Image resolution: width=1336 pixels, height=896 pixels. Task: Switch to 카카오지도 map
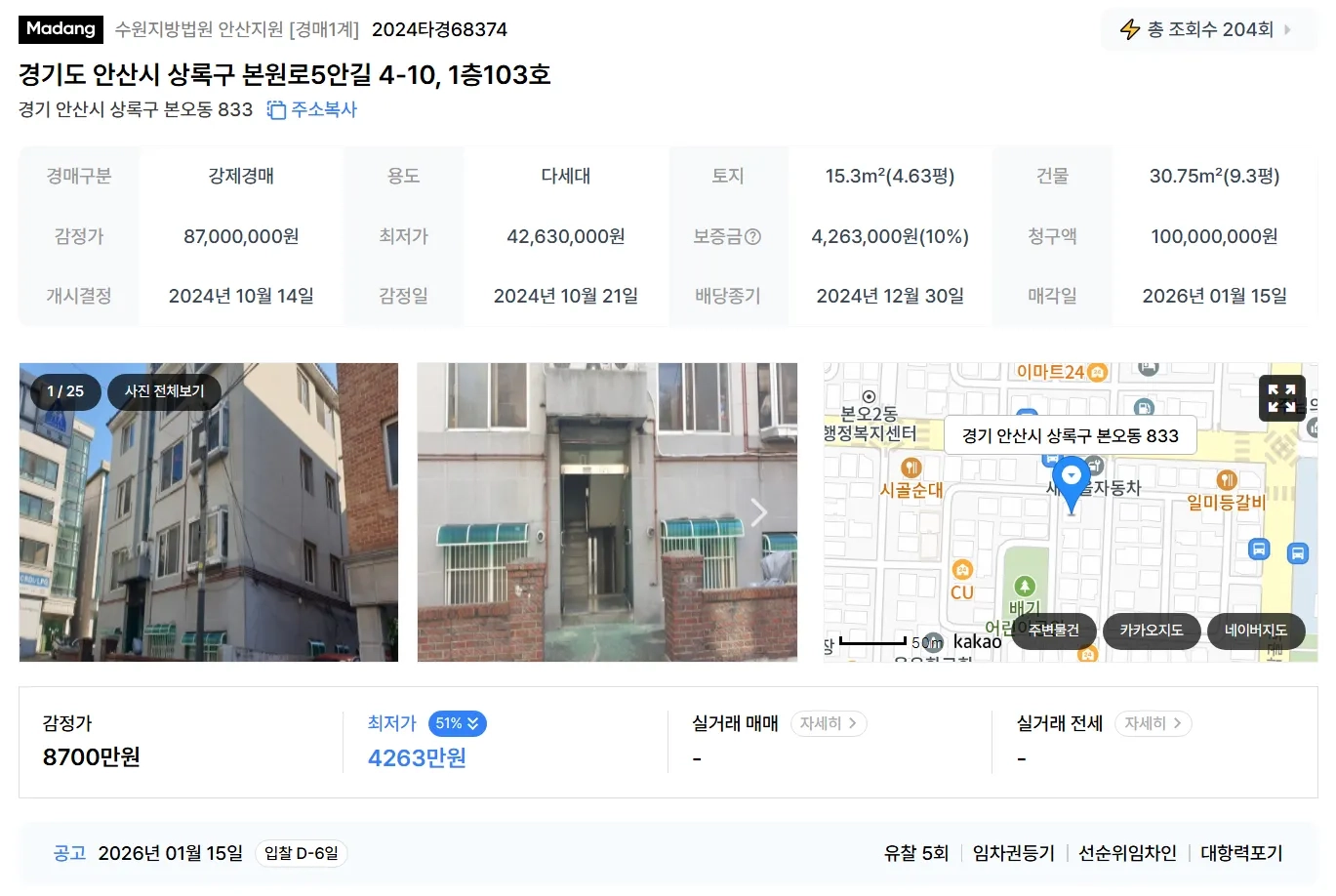1152,631
